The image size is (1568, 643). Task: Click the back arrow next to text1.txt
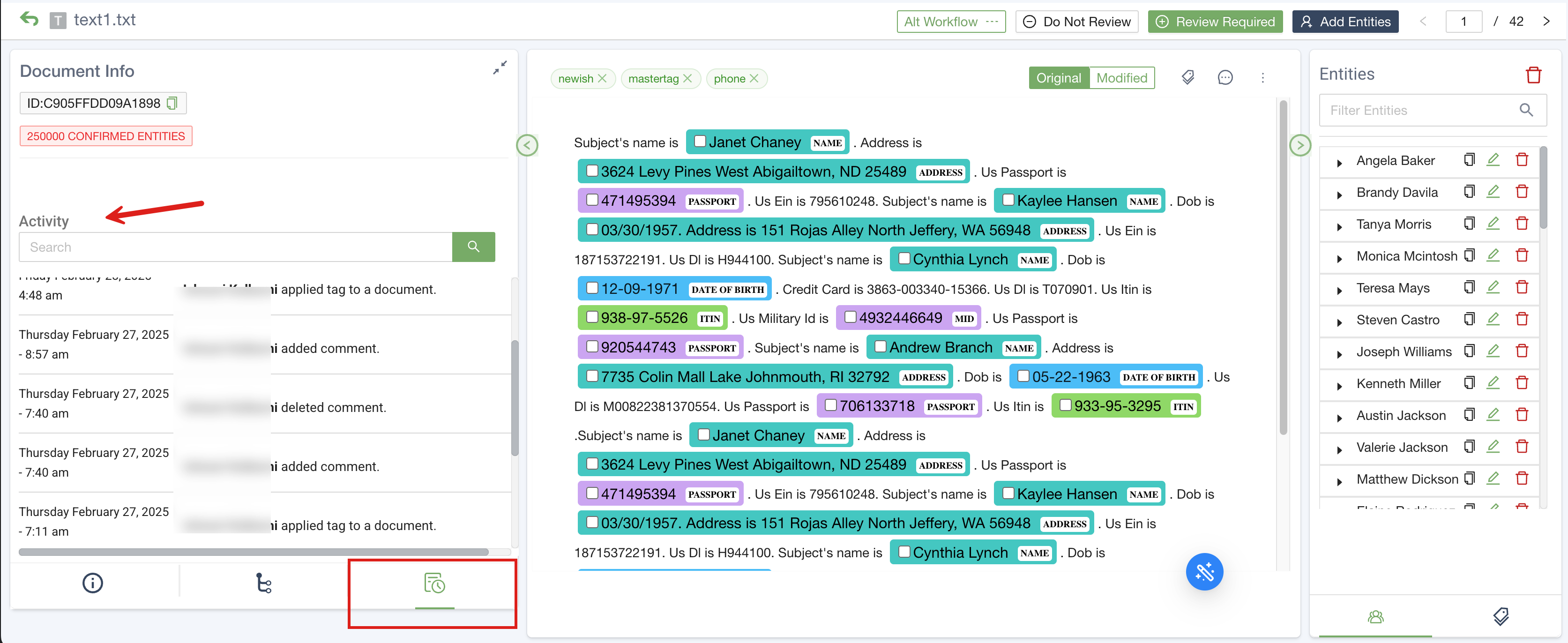pyautogui.click(x=29, y=20)
